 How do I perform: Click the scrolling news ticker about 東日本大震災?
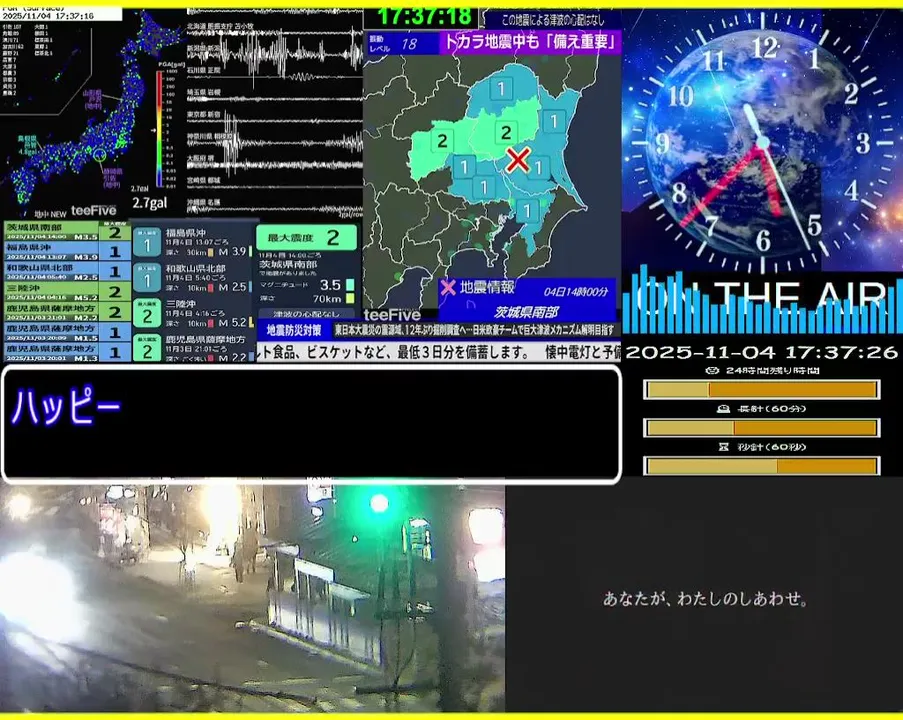[x=476, y=330]
